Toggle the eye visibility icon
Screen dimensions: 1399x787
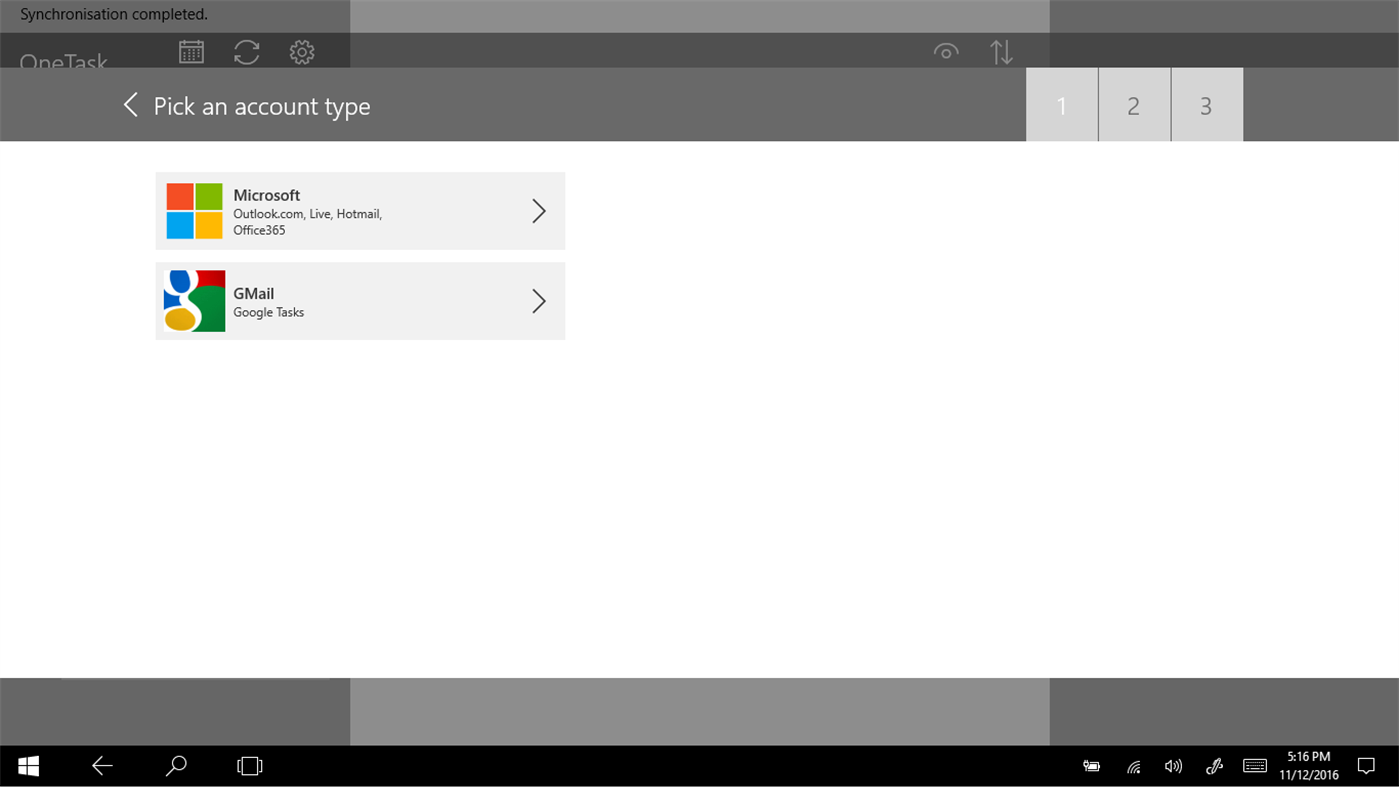pyautogui.click(x=946, y=52)
